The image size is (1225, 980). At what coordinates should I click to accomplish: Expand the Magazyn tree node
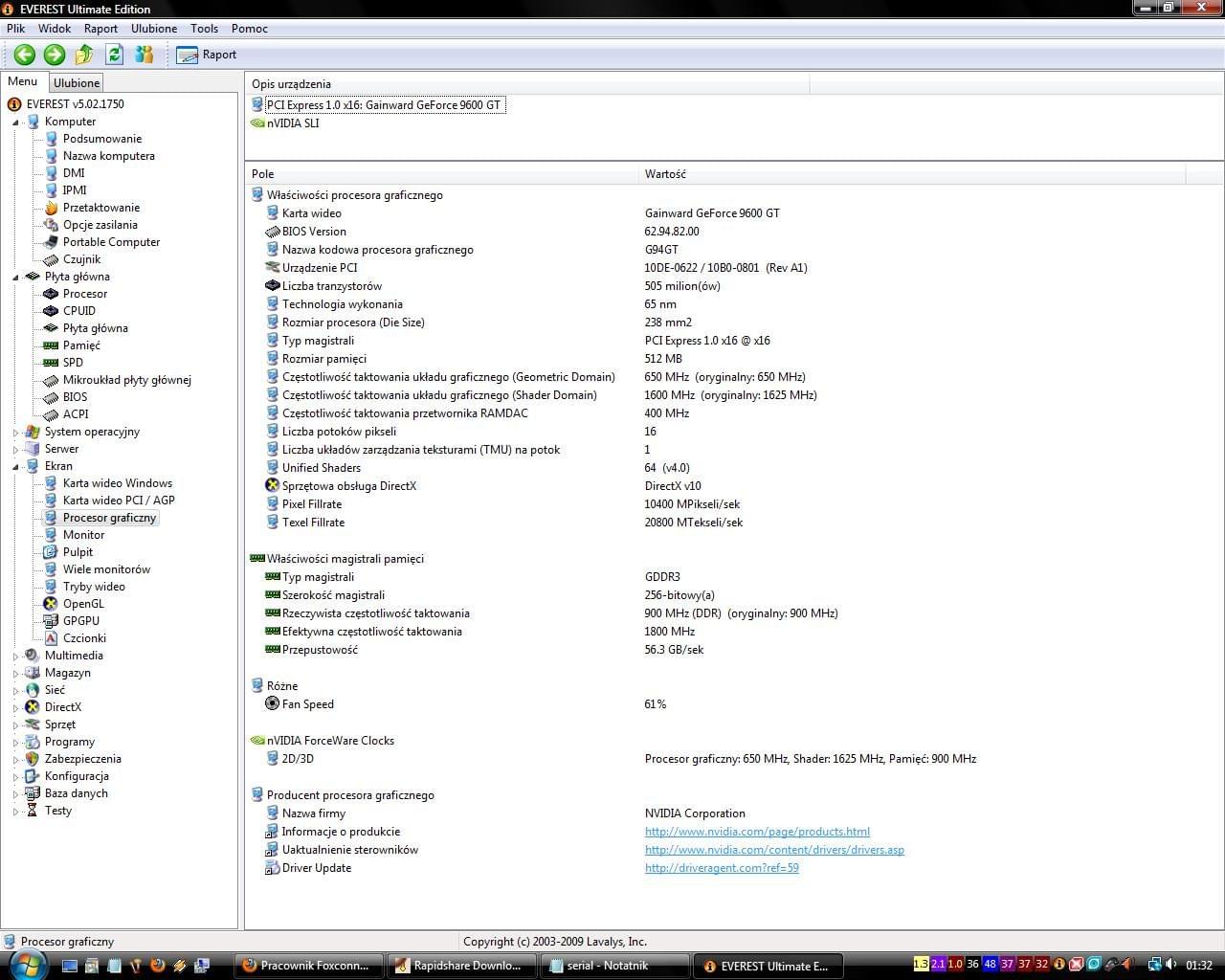(15, 673)
